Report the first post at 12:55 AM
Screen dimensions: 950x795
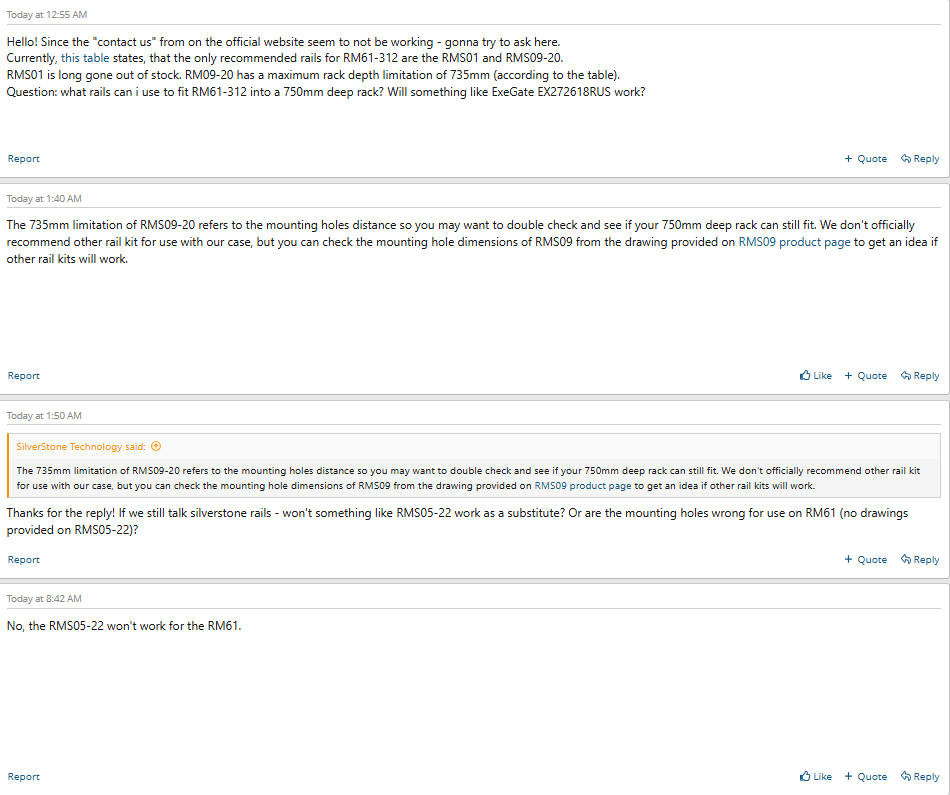click(24, 159)
